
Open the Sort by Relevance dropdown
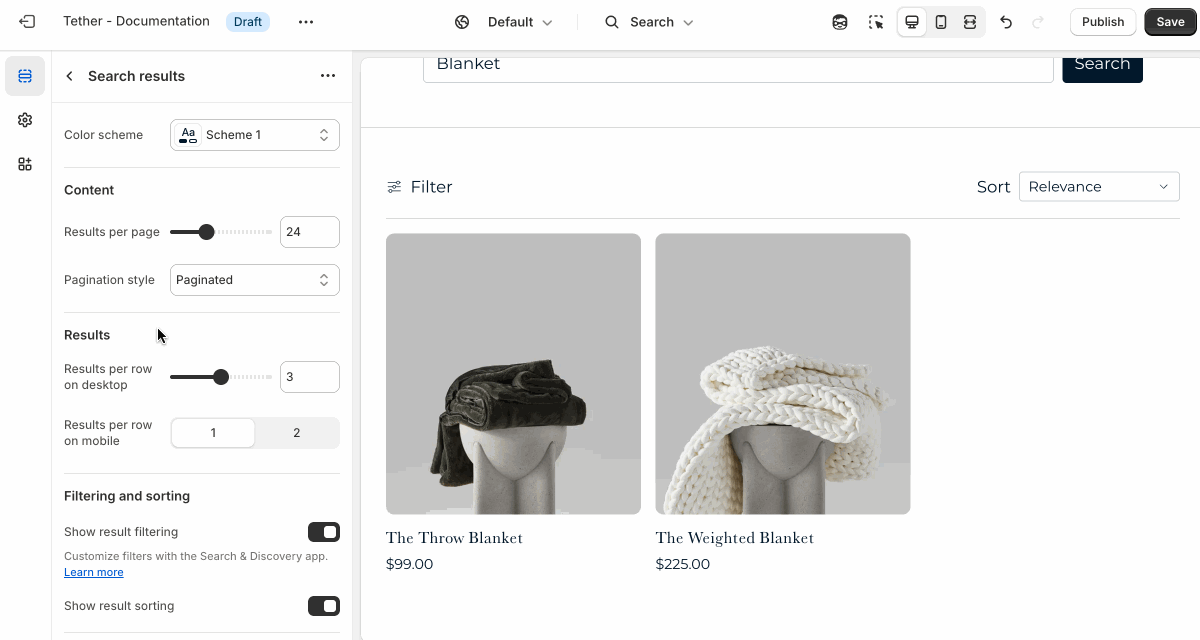tap(1099, 187)
